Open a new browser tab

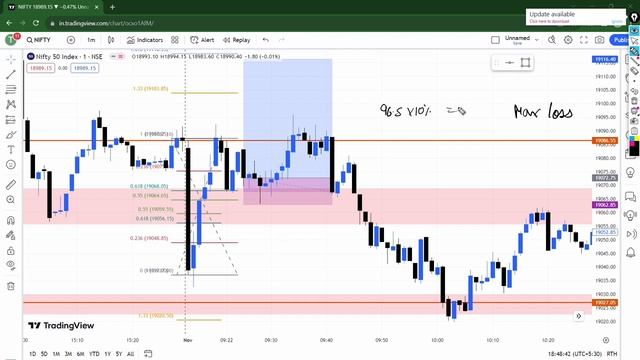[112, 7]
